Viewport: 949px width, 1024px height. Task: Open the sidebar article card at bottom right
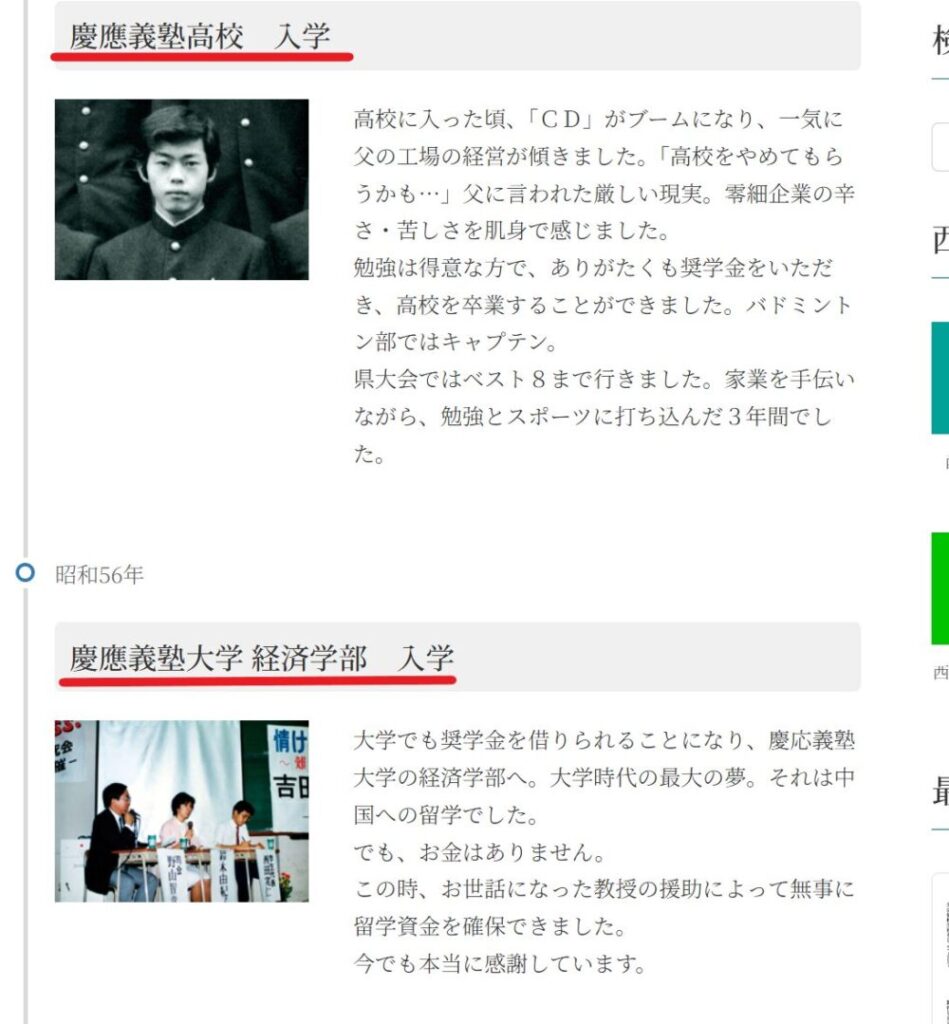[x=941, y=948]
